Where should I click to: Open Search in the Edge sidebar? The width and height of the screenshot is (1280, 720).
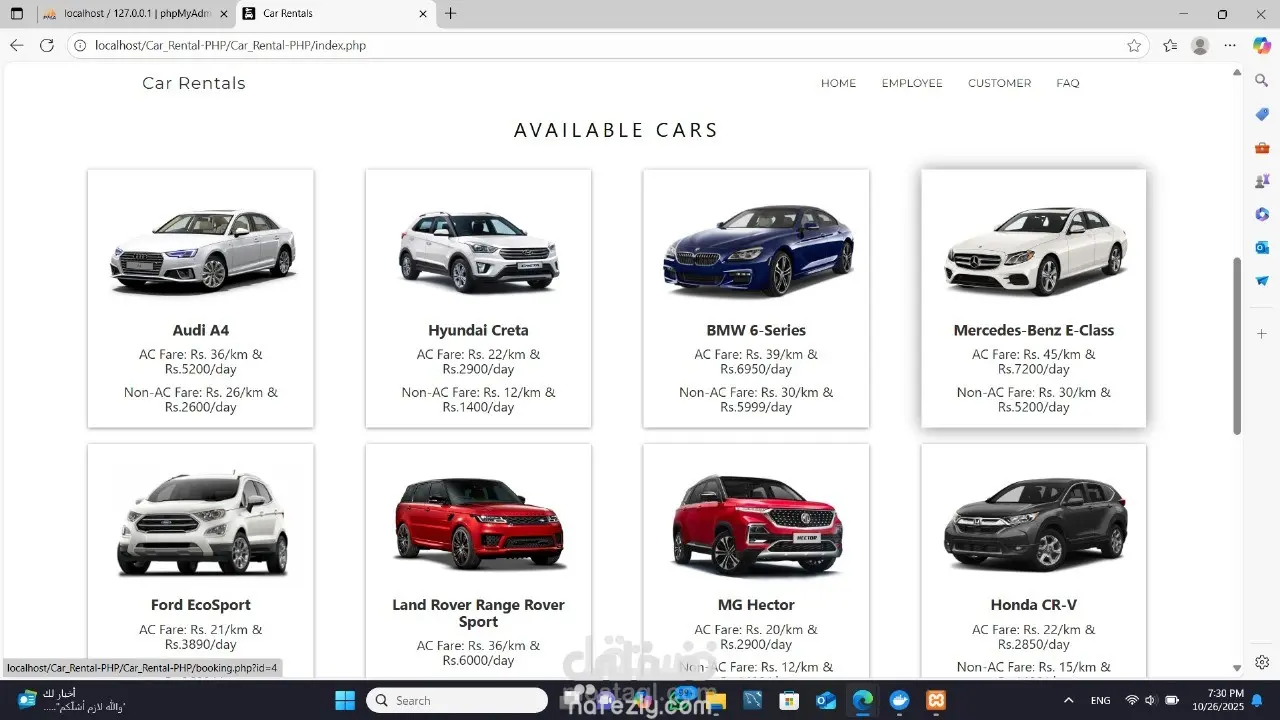(1262, 80)
